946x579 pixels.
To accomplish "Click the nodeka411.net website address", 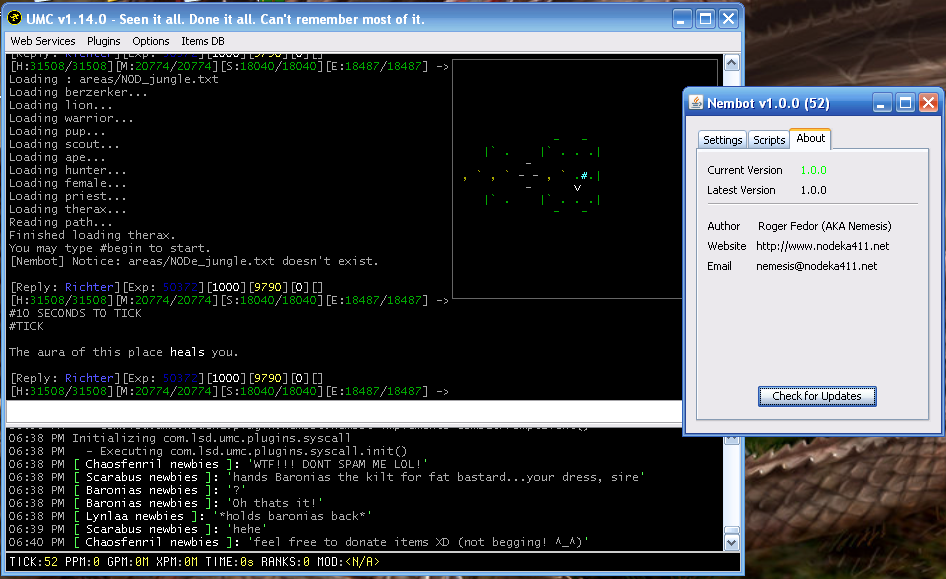I will tap(822, 246).
